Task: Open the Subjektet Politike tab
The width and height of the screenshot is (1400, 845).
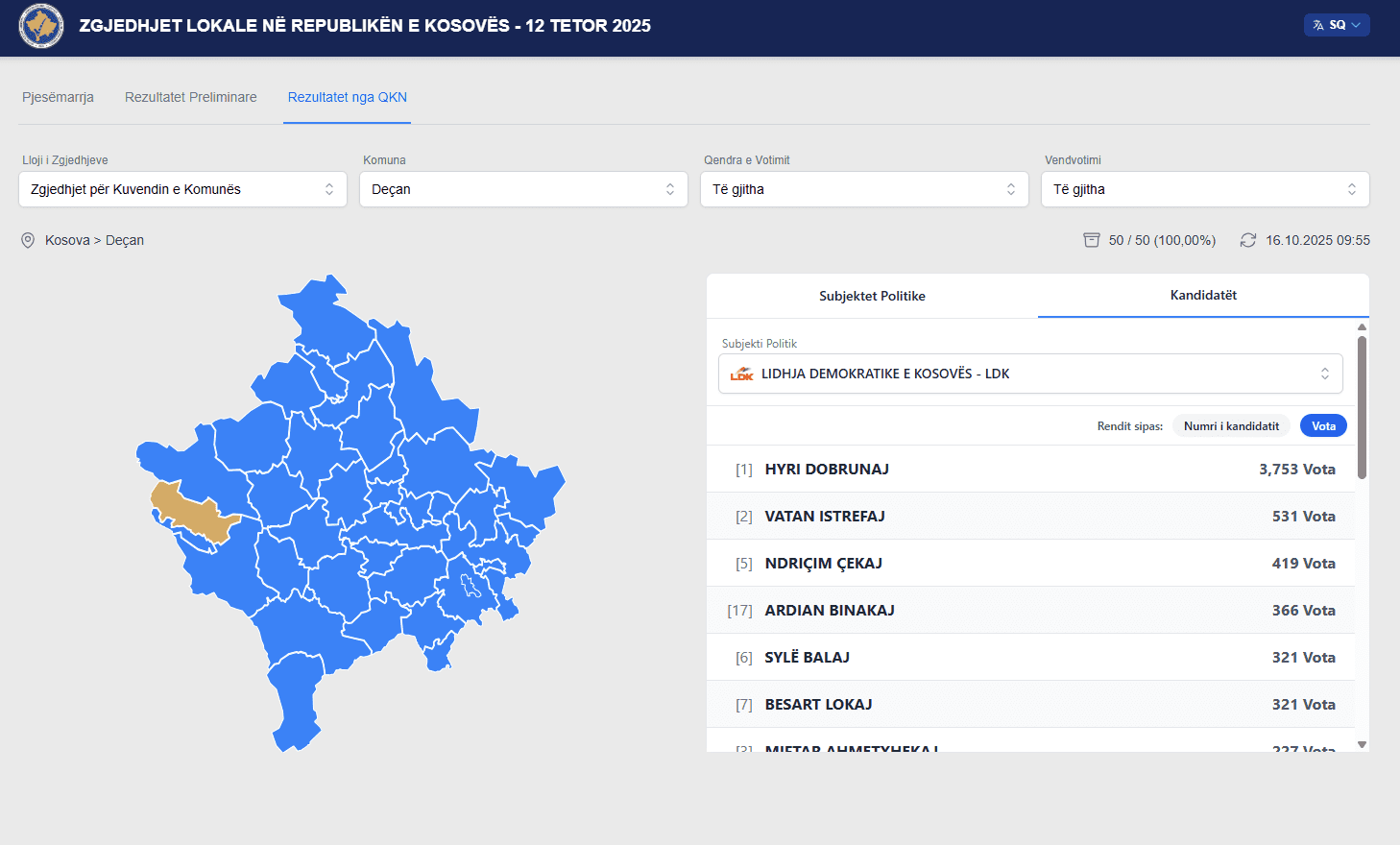Action: click(x=872, y=296)
